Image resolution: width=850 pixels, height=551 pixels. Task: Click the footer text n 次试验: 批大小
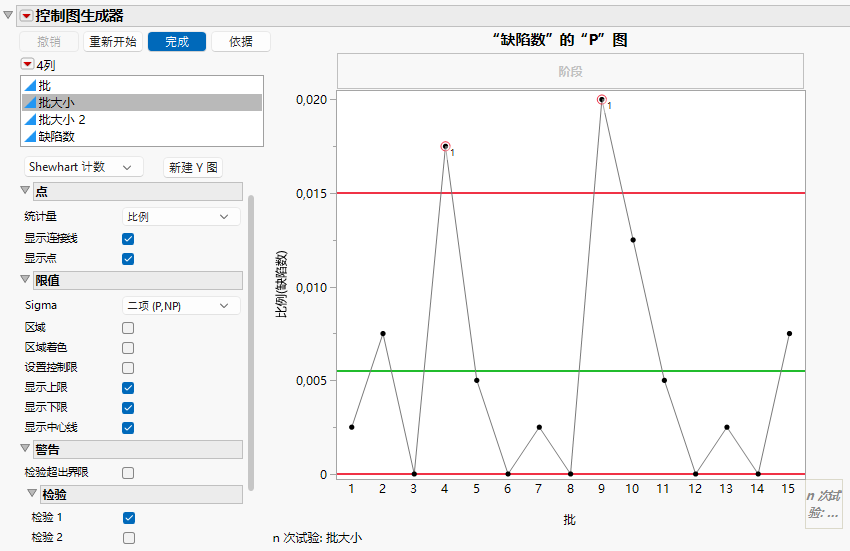[317, 538]
